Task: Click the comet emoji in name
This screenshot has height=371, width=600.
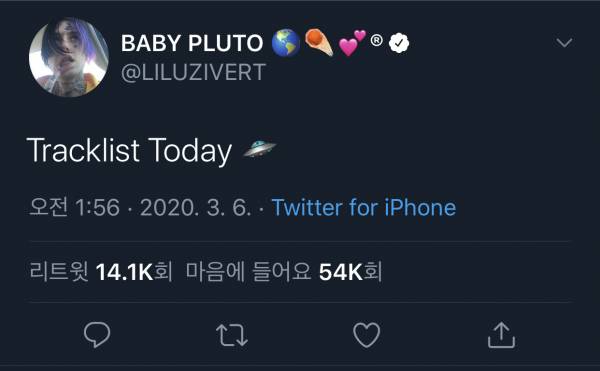Action: pos(319,42)
